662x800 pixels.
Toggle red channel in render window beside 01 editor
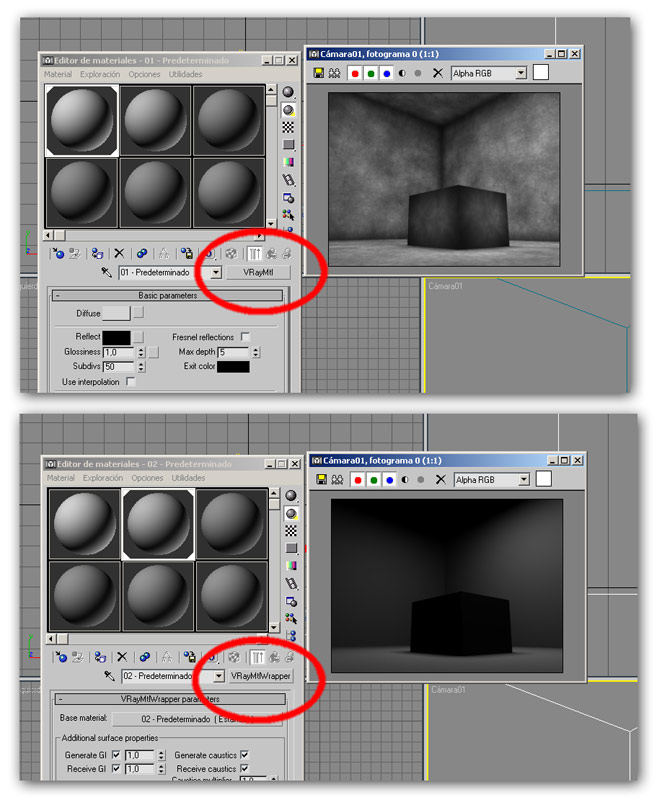[x=355, y=73]
